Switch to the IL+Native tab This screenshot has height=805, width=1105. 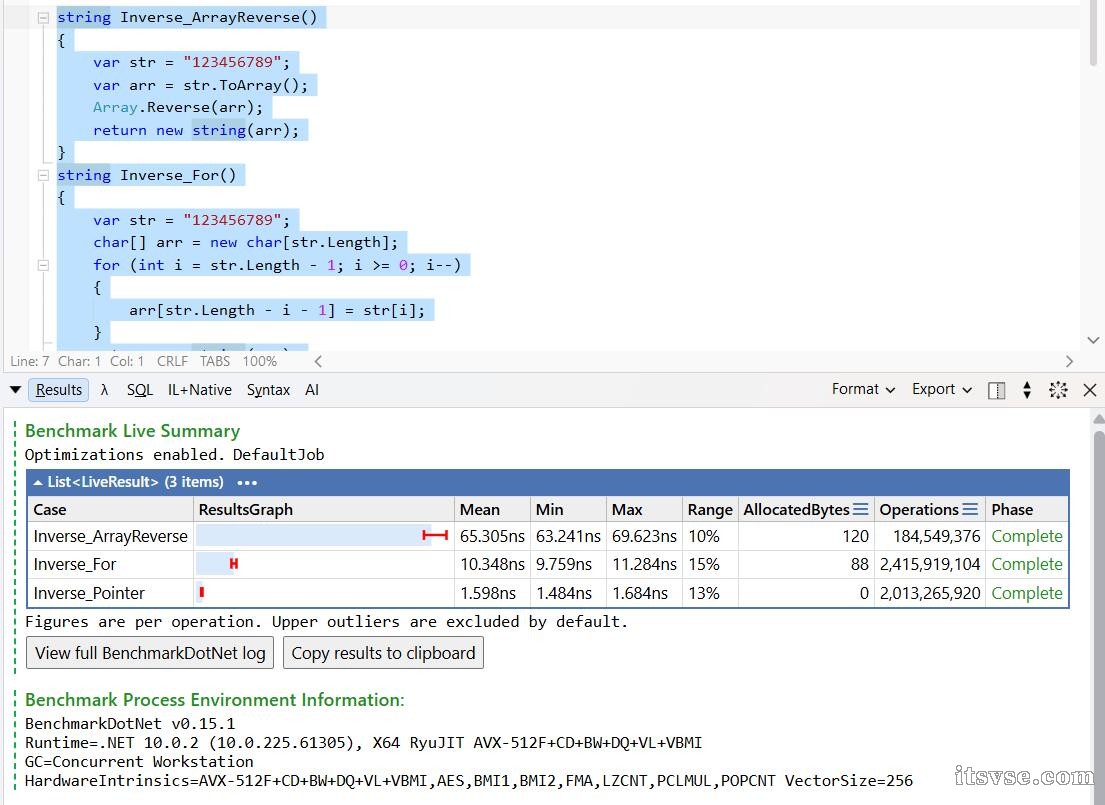pos(199,390)
